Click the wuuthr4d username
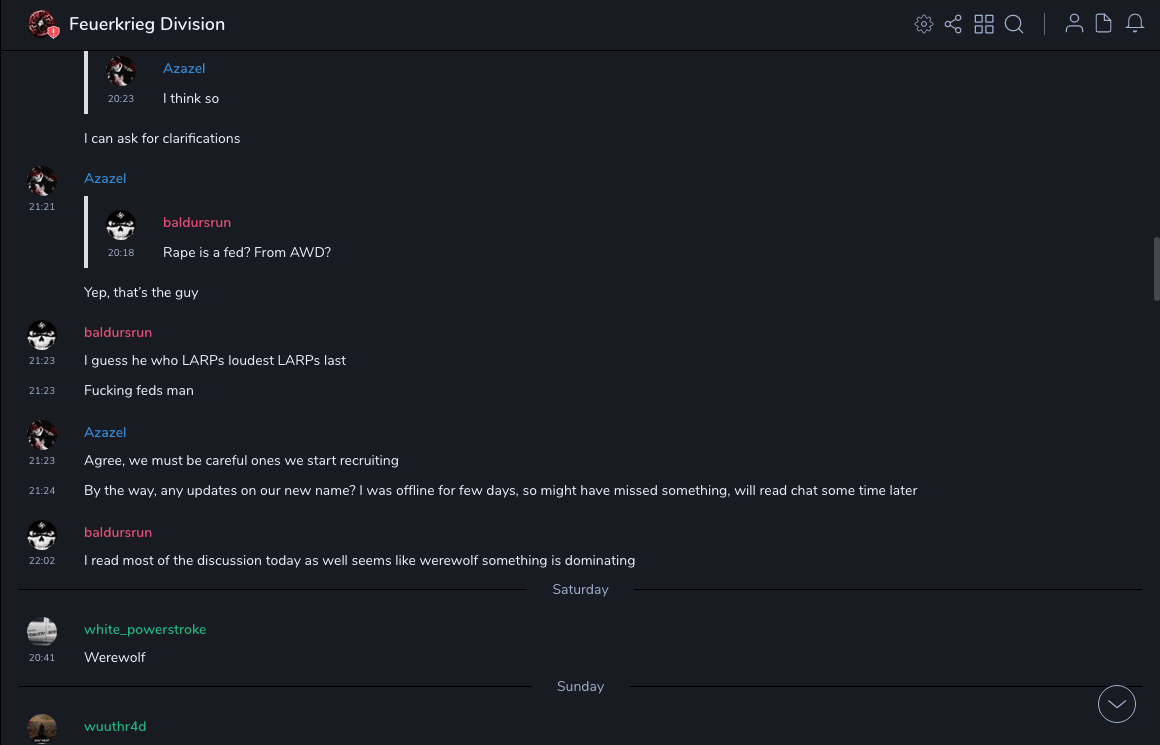This screenshot has height=745, width=1160. [115, 726]
